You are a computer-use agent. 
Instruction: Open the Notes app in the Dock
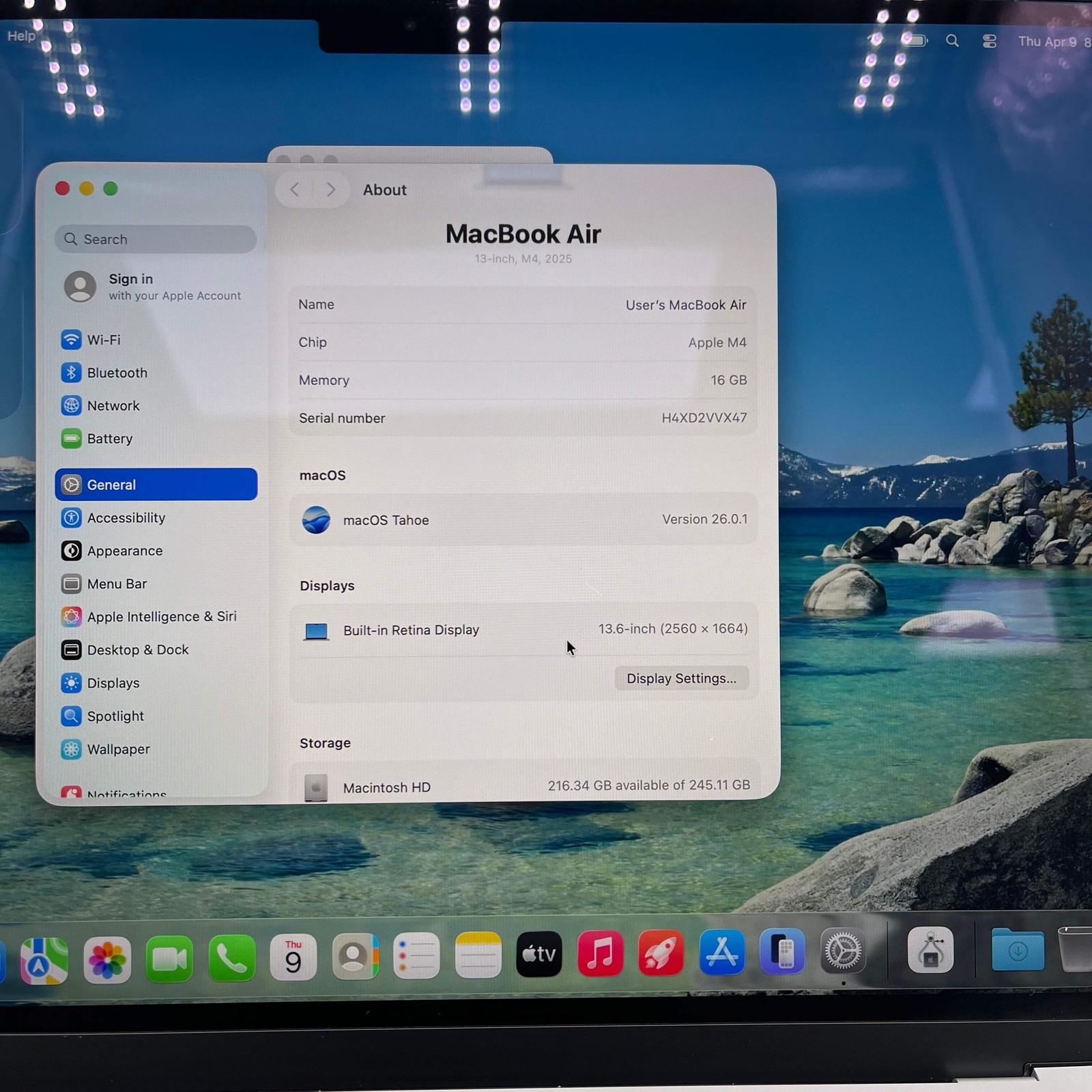[x=478, y=955]
